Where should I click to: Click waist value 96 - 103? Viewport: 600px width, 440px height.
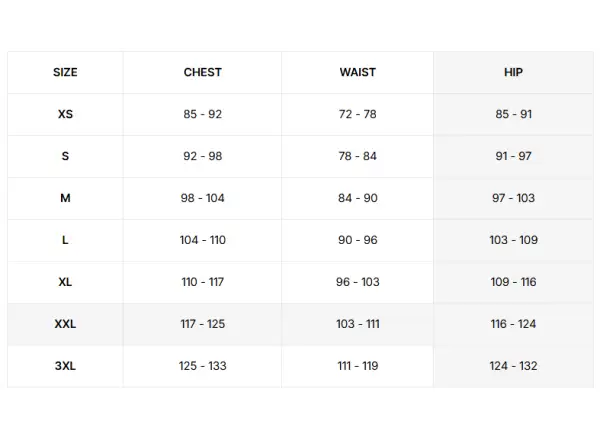point(357,282)
